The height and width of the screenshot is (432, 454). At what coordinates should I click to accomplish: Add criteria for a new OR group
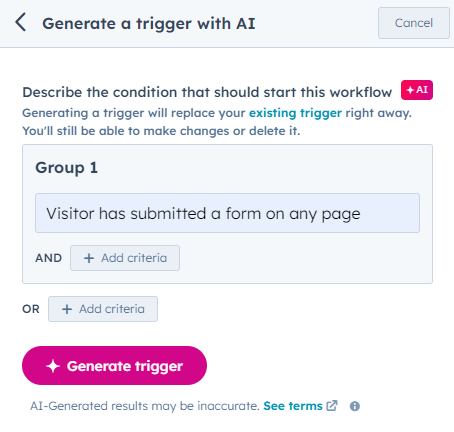tap(103, 309)
